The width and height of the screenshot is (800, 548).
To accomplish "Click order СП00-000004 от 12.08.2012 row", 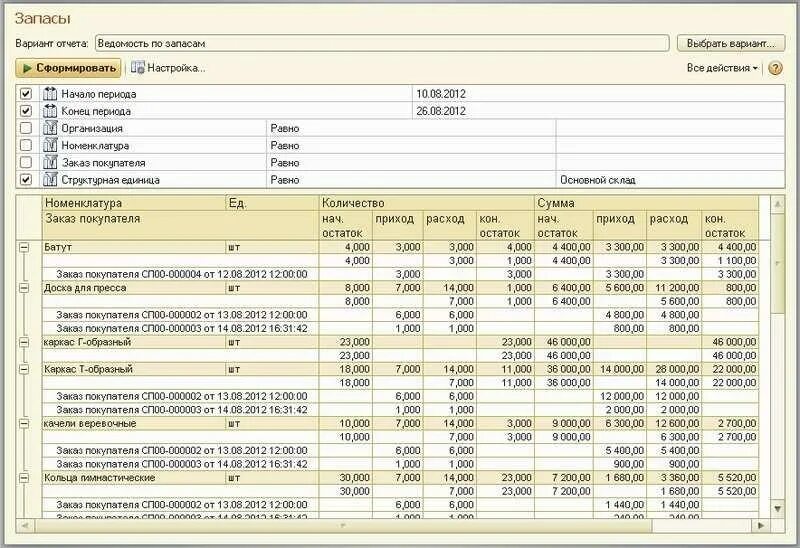I will (x=182, y=274).
